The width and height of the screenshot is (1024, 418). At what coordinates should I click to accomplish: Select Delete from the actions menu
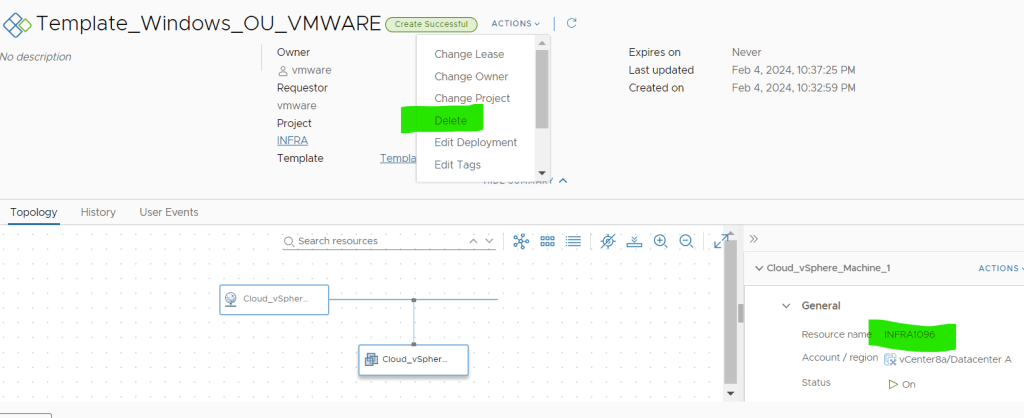(x=450, y=120)
